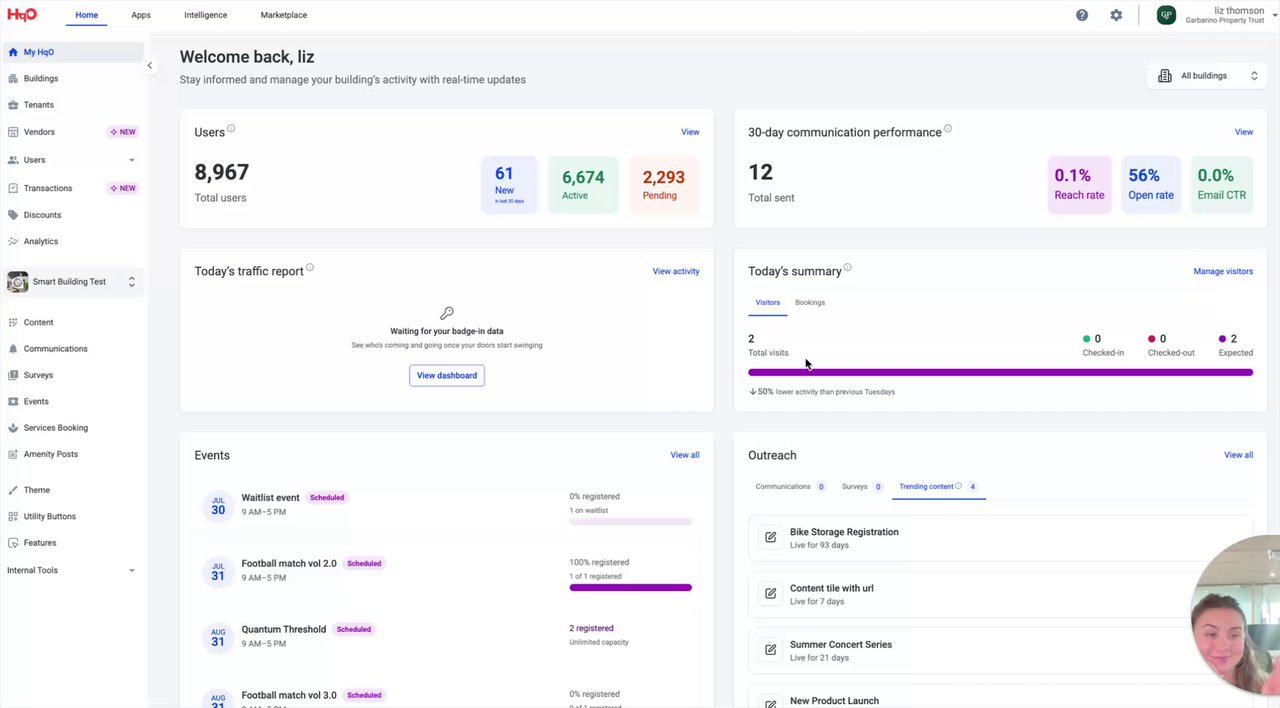Click the edit icon beside Summer Concert Series
This screenshot has width=1280, height=708.
(x=770, y=650)
